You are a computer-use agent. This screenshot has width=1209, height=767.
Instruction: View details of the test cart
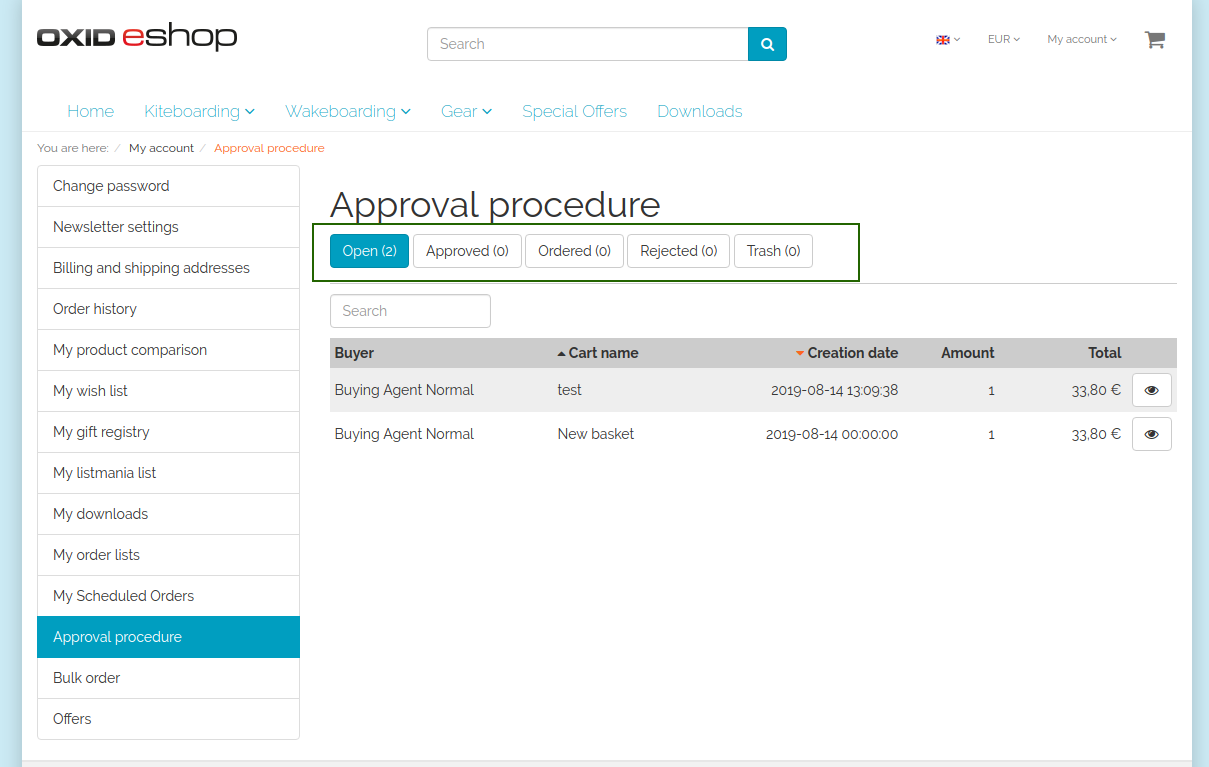coord(1151,390)
